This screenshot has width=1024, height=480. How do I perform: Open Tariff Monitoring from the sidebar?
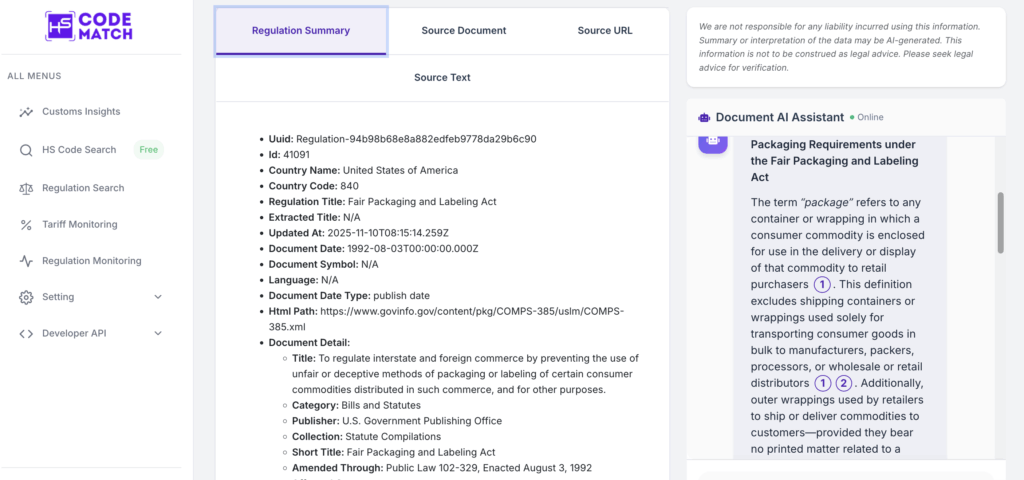tap(79, 225)
